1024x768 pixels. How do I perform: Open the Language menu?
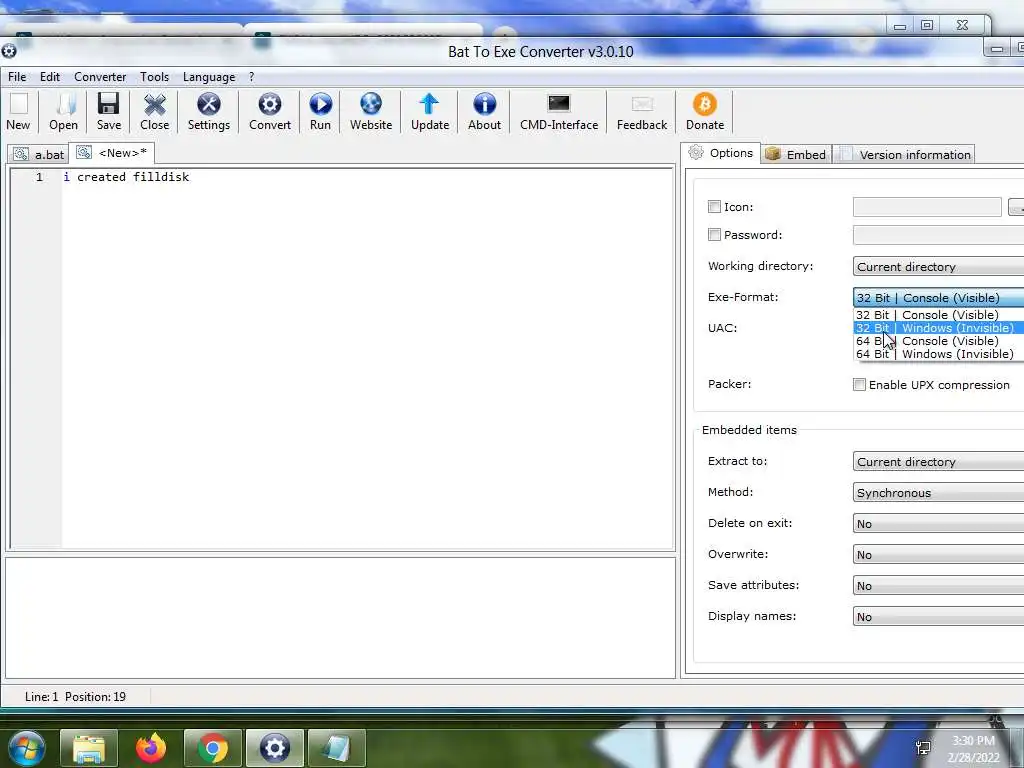click(x=209, y=77)
